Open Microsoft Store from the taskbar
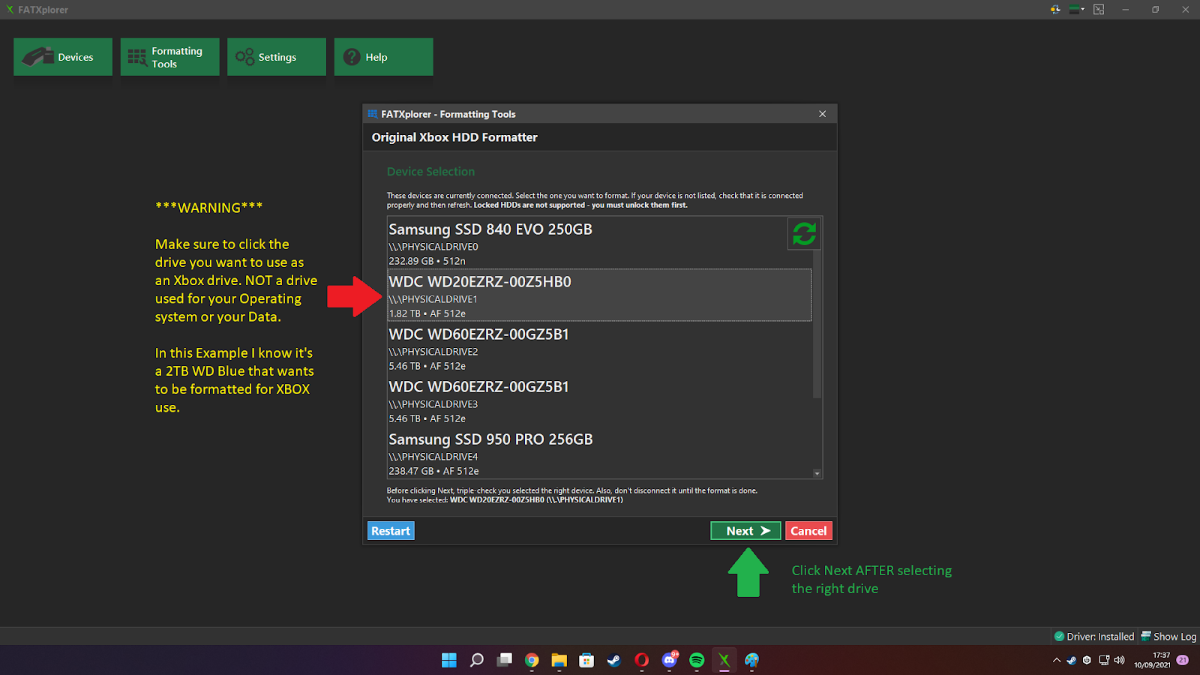 pyautogui.click(x=587, y=660)
